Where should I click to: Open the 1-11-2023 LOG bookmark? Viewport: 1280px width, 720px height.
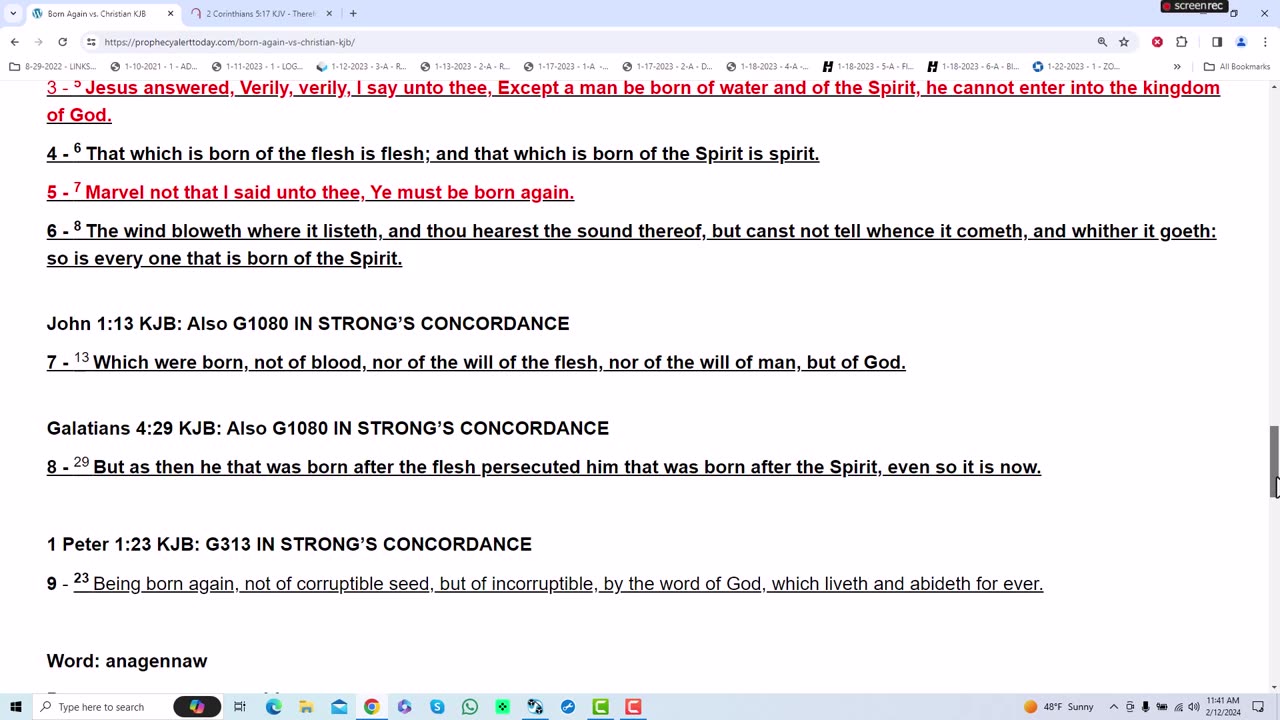(x=257, y=67)
